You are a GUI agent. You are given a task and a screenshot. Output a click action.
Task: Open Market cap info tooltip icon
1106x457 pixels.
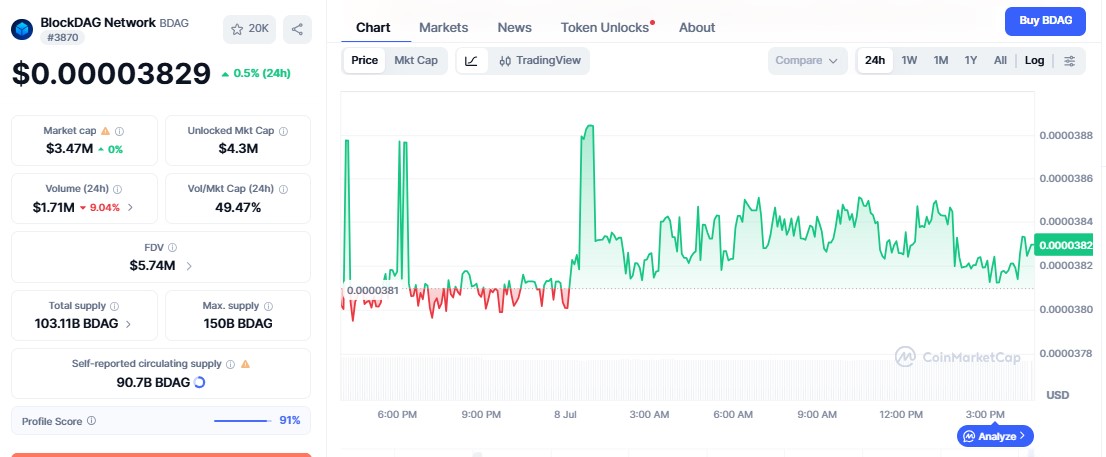click(119, 131)
